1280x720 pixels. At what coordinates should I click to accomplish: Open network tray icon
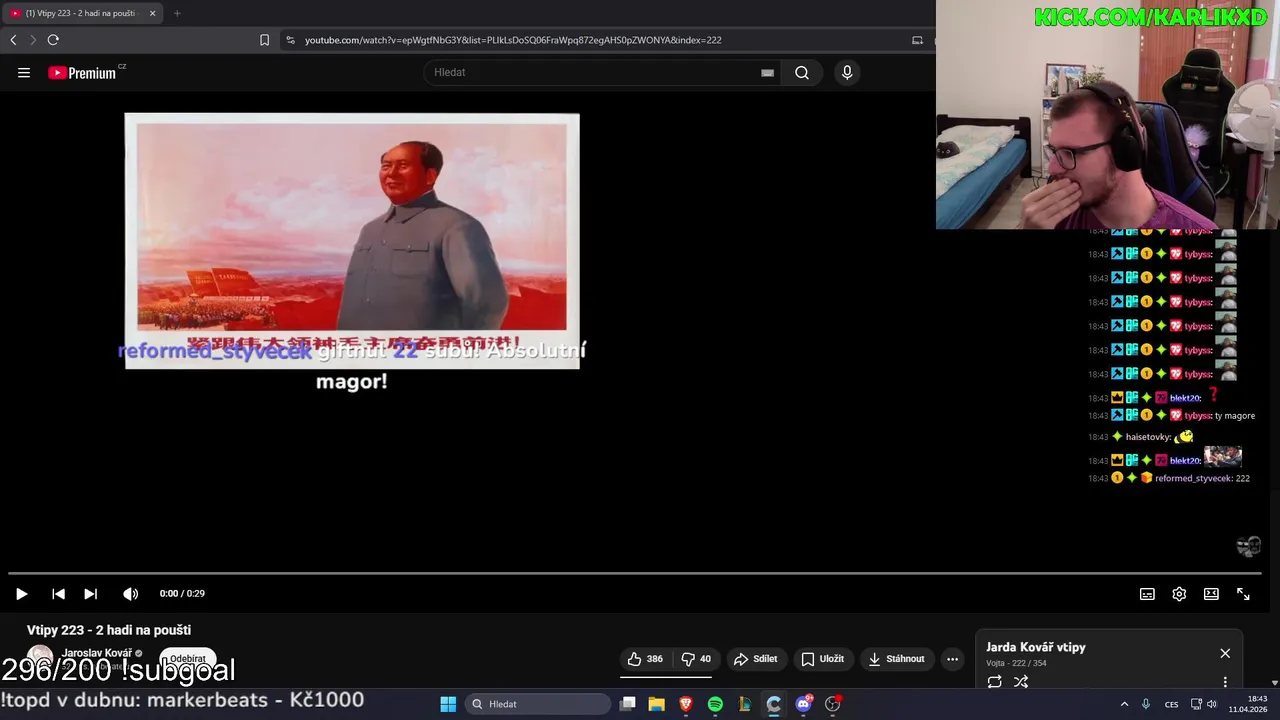click(1196, 704)
